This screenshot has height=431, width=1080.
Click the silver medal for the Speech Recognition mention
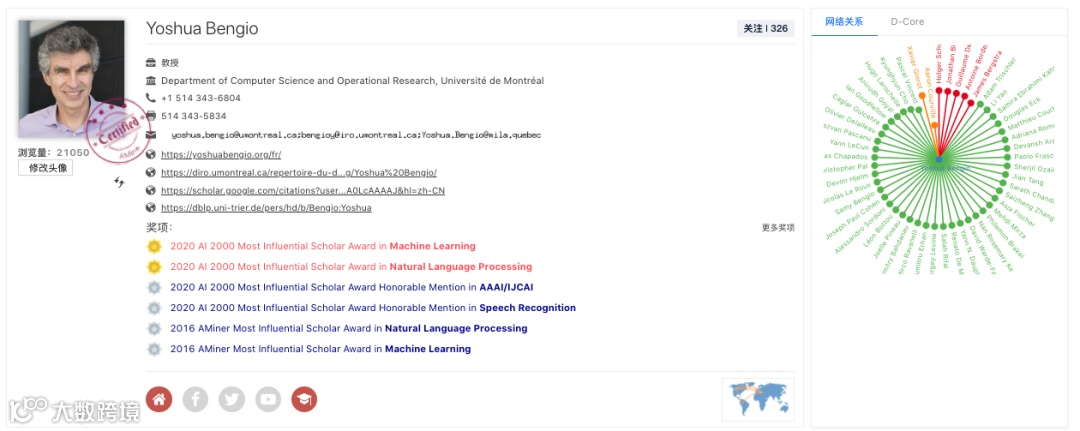click(154, 308)
